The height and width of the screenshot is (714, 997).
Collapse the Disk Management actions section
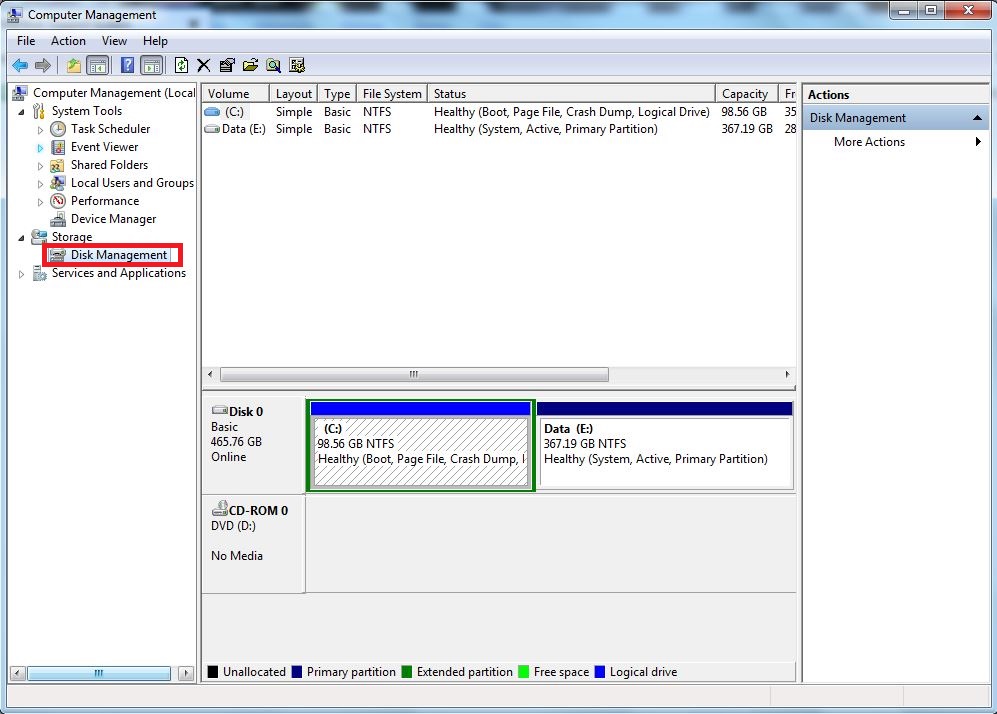click(977, 117)
